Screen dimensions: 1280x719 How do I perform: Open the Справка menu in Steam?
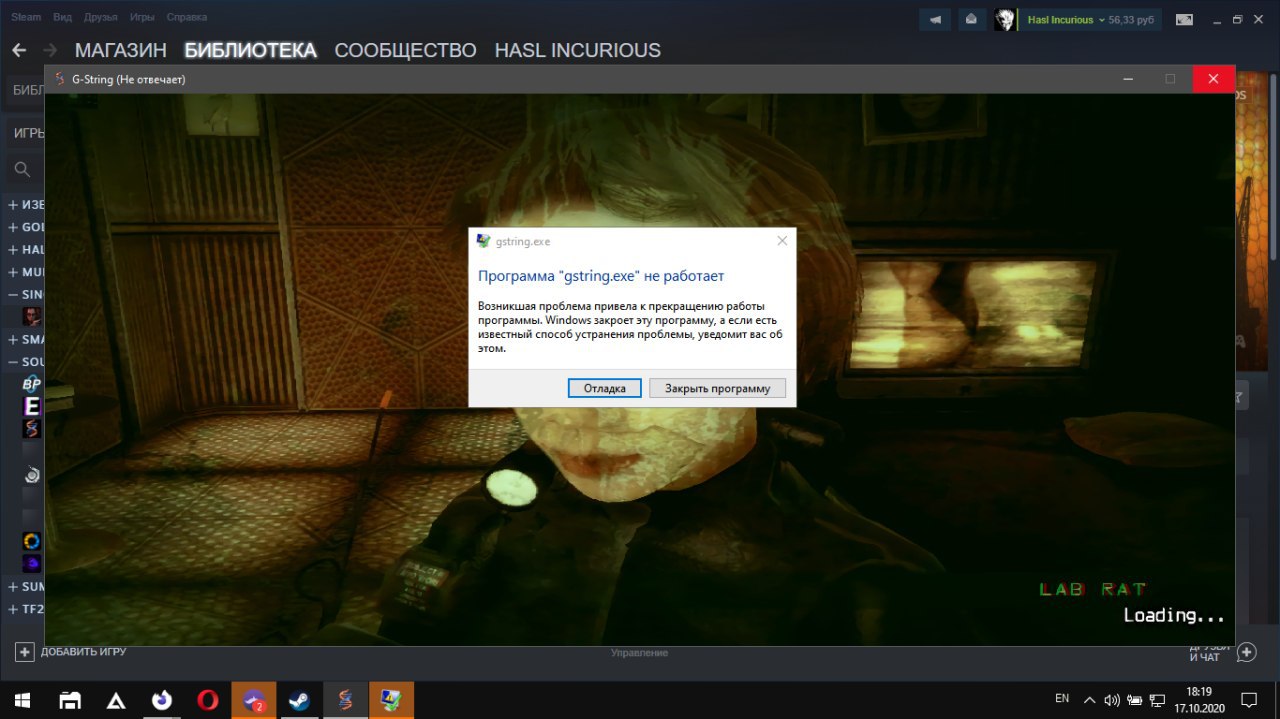pos(187,17)
